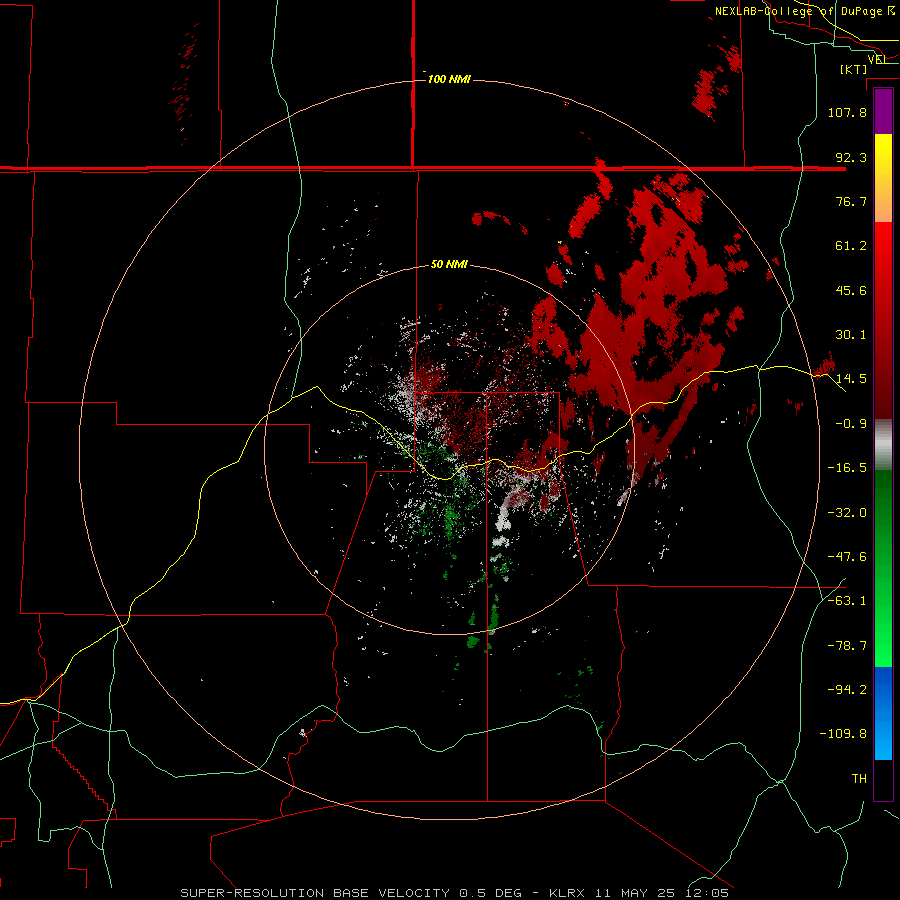Click the "TH" label beside the color bar

click(859, 779)
